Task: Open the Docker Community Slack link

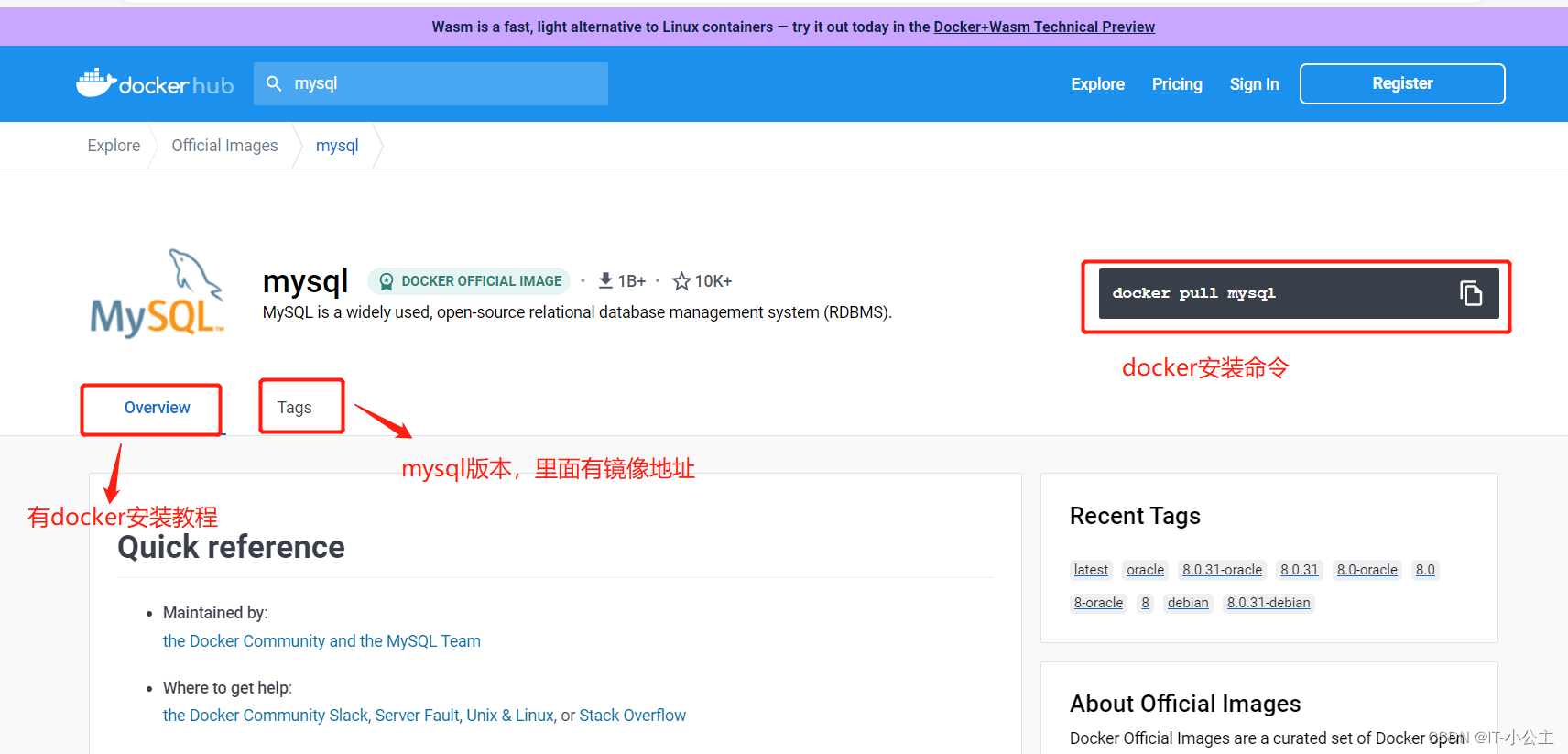Action: 266,716
